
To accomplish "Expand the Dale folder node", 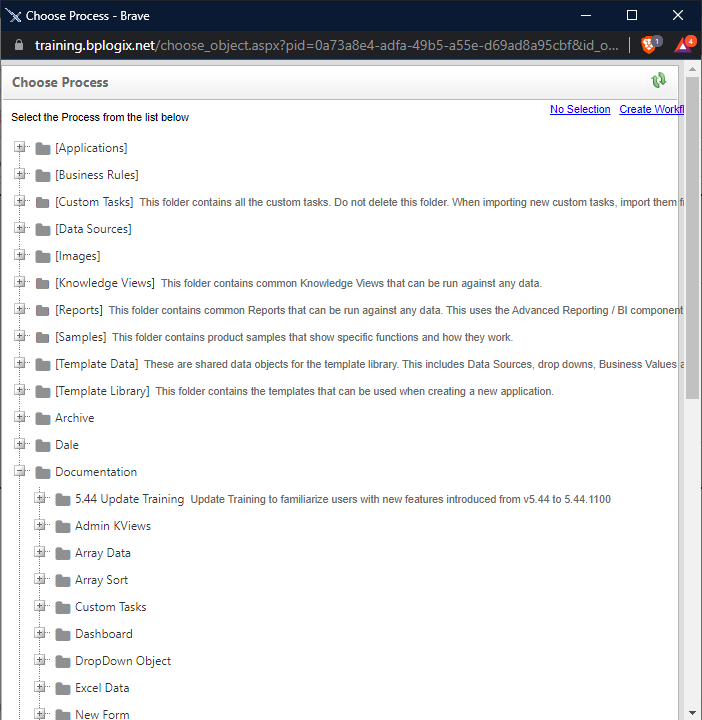I will tap(19, 444).
